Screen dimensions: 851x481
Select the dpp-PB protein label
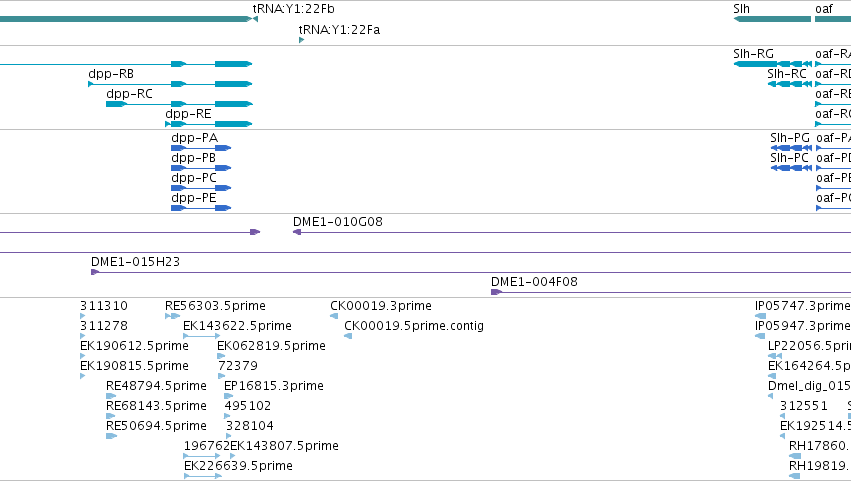(x=193, y=158)
